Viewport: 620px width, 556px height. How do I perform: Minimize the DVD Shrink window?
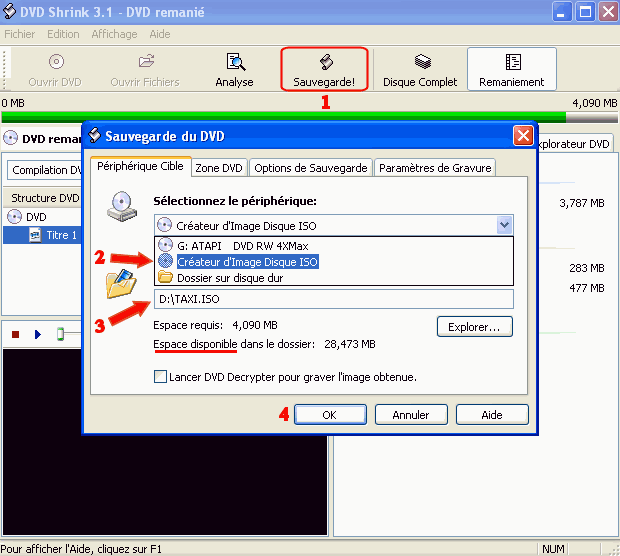(561, 11)
